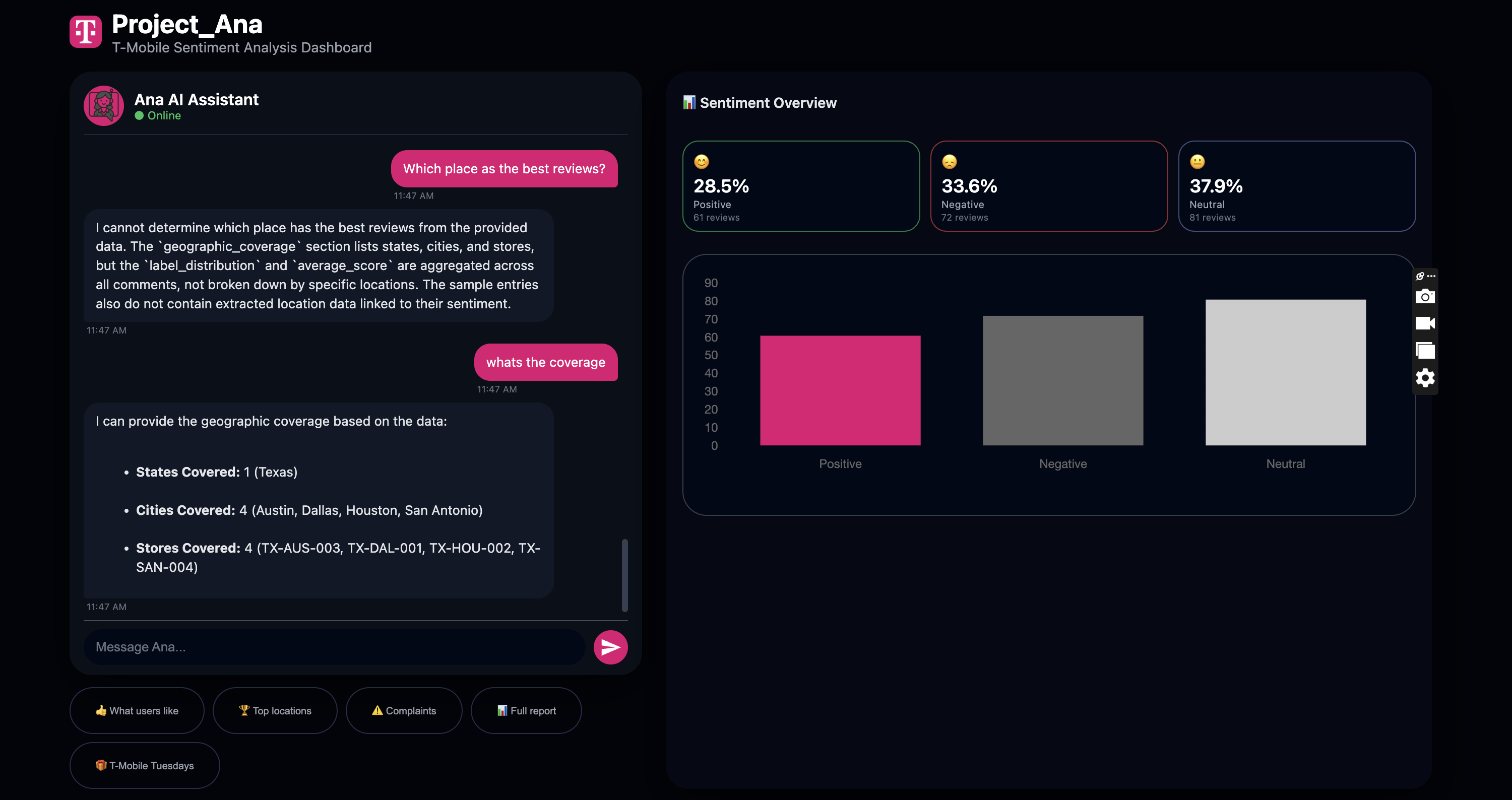The height and width of the screenshot is (800, 1512).
Task: Open the Full report quick prompt
Action: [526, 710]
